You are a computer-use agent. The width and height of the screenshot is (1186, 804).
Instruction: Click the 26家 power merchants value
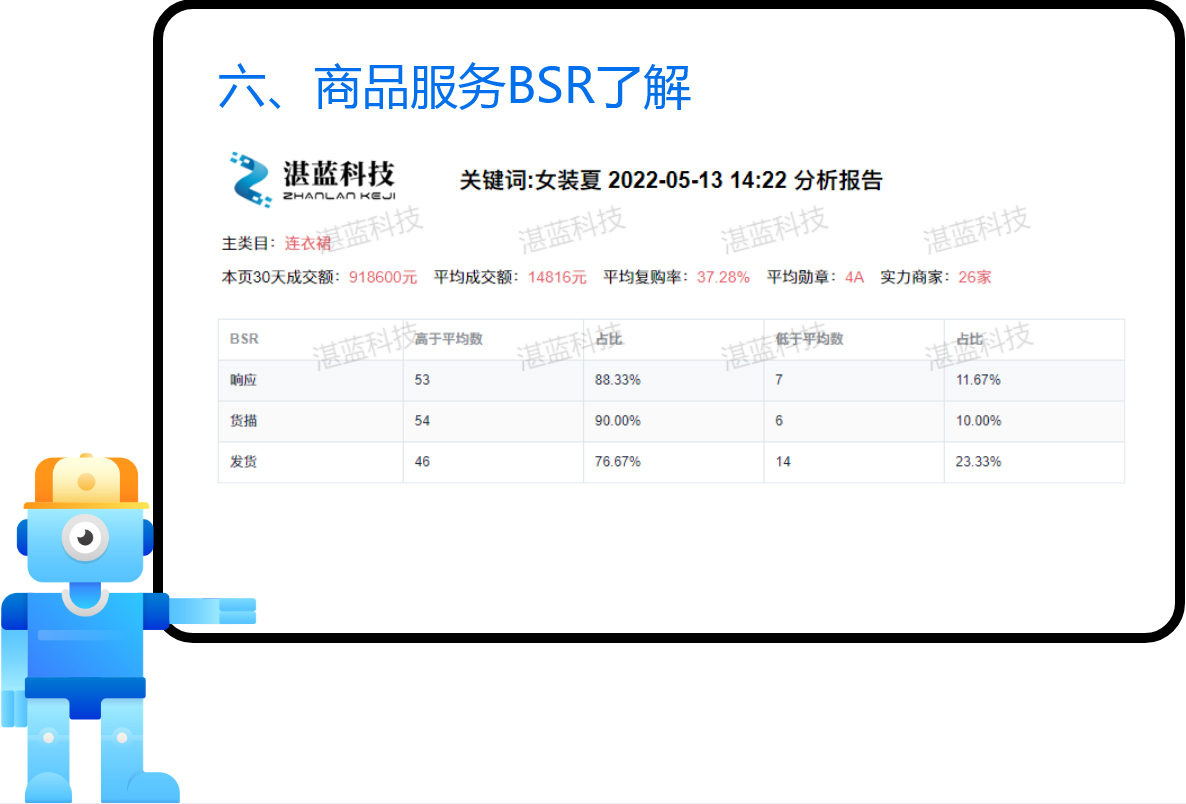point(975,277)
